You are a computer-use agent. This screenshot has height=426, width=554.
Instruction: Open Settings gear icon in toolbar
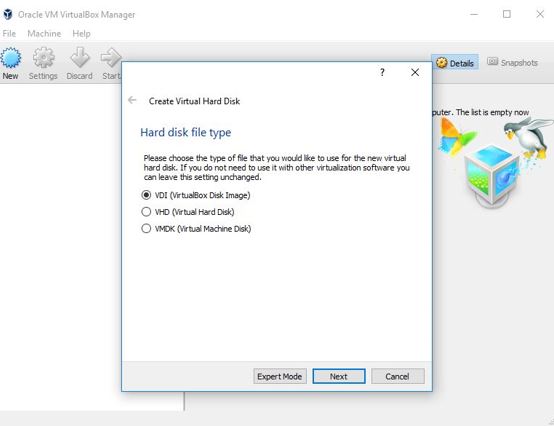[x=43, y=58]
